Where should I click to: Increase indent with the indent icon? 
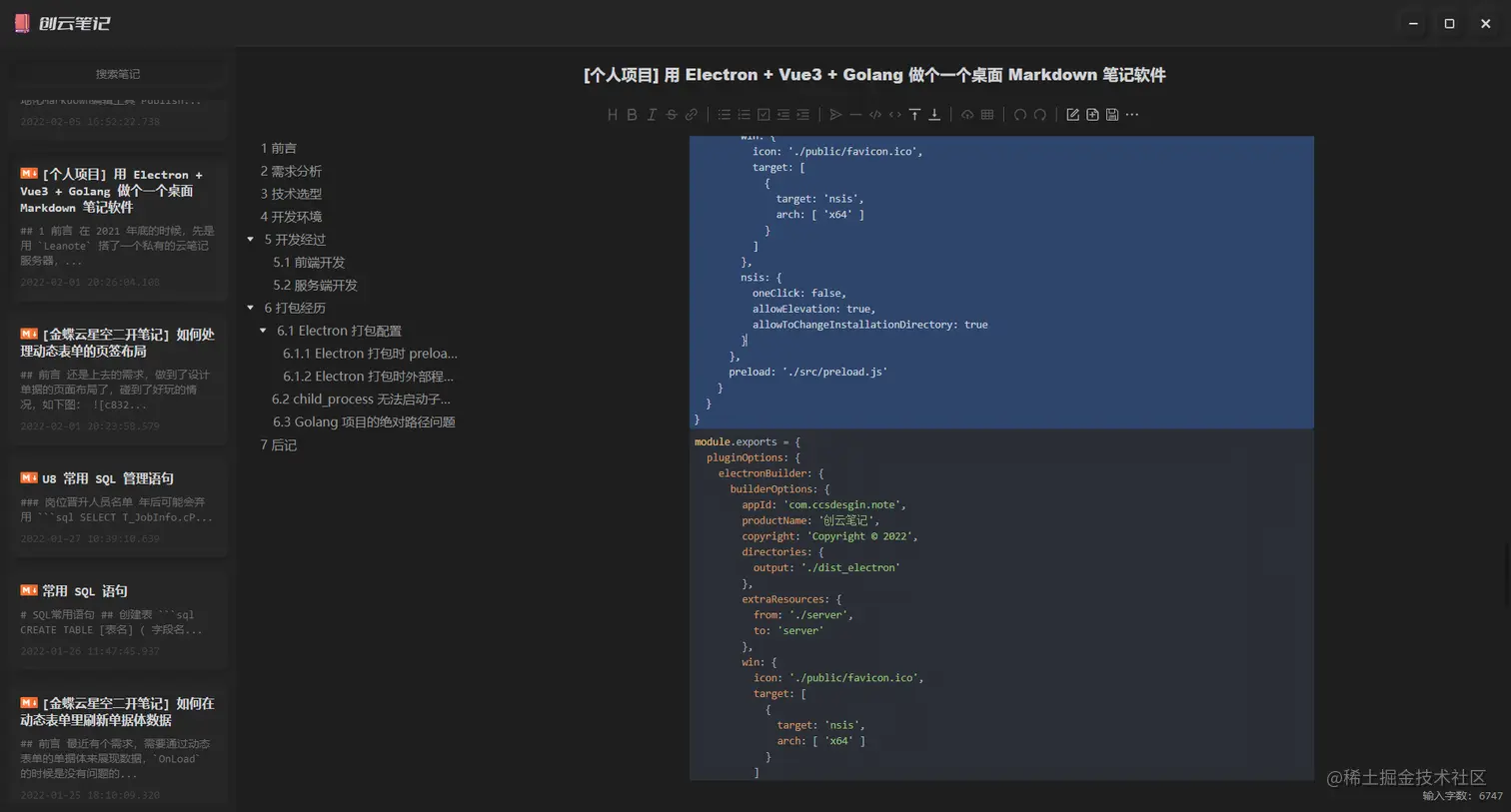802,115
